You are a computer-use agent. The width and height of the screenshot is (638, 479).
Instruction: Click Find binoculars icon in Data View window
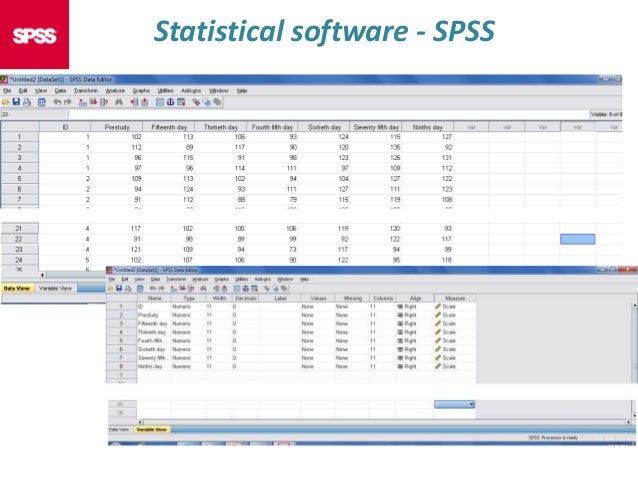pyautogui.click(x=119, y=102)
